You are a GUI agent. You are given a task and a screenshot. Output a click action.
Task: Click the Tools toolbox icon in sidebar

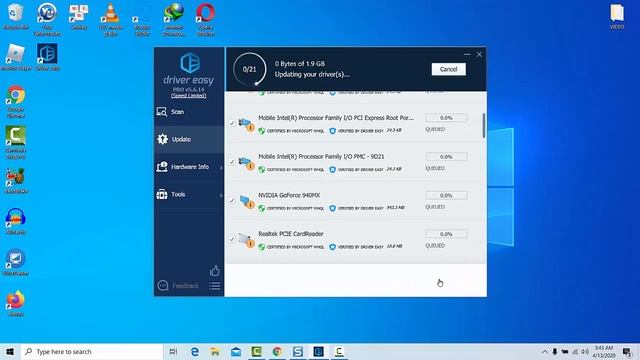pos(162,194)
